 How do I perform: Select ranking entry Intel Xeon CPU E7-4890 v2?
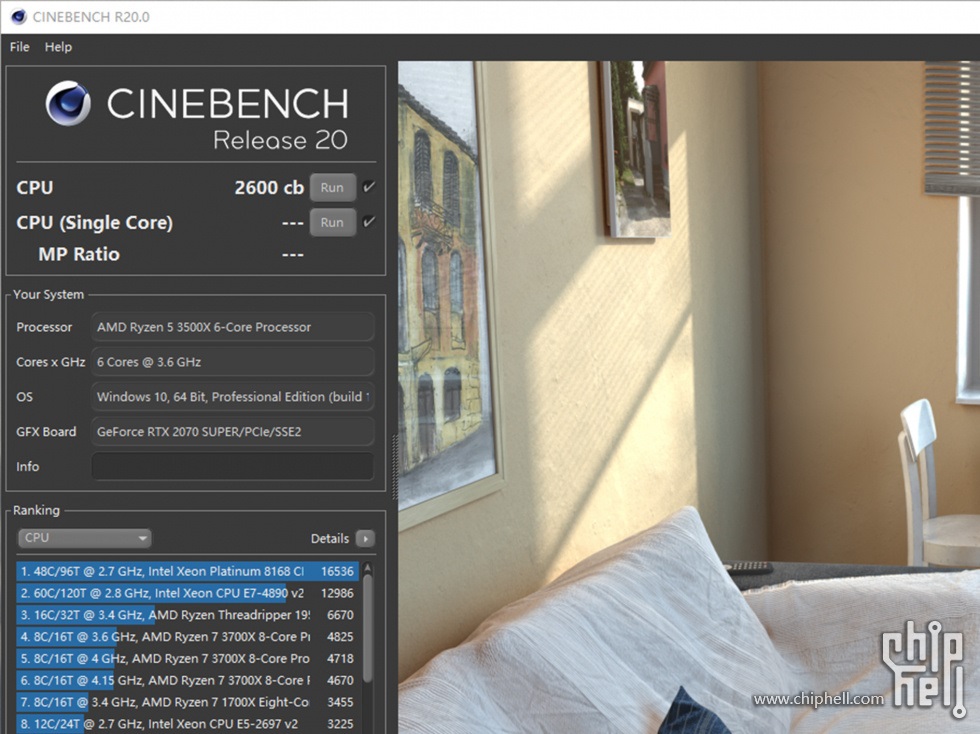(x=188, y=593)
